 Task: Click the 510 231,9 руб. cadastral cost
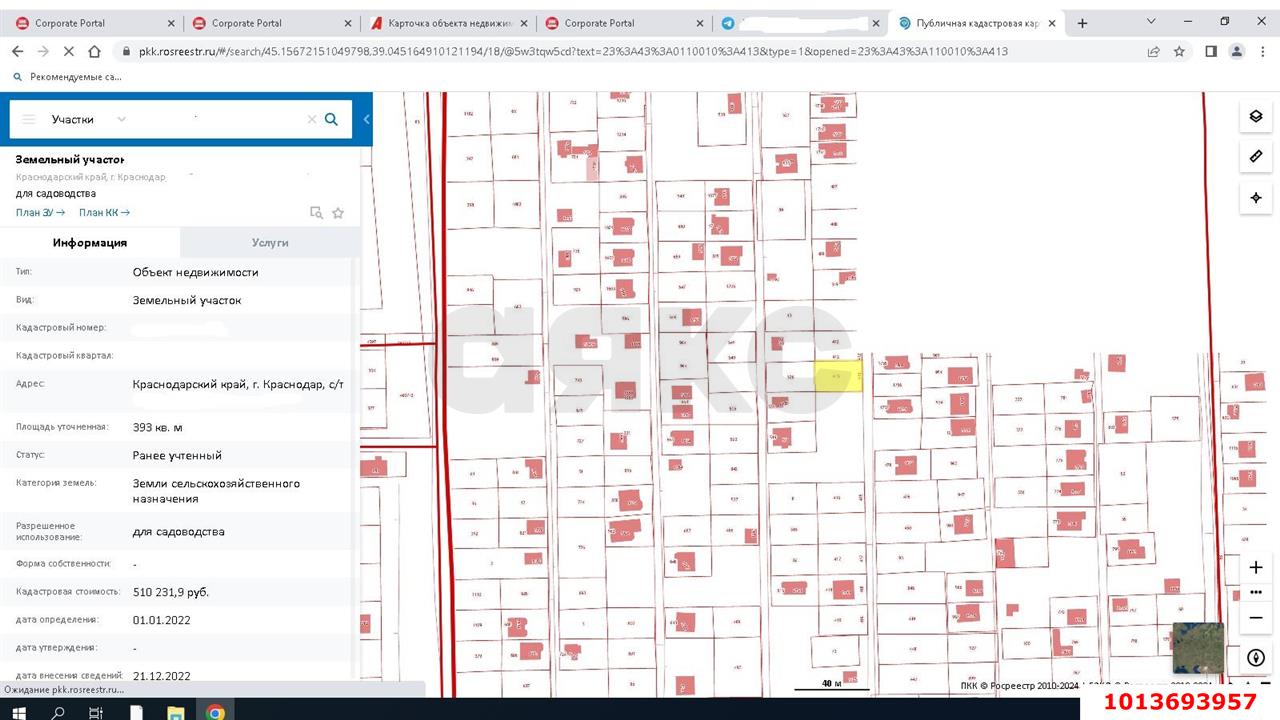point(171,592)
